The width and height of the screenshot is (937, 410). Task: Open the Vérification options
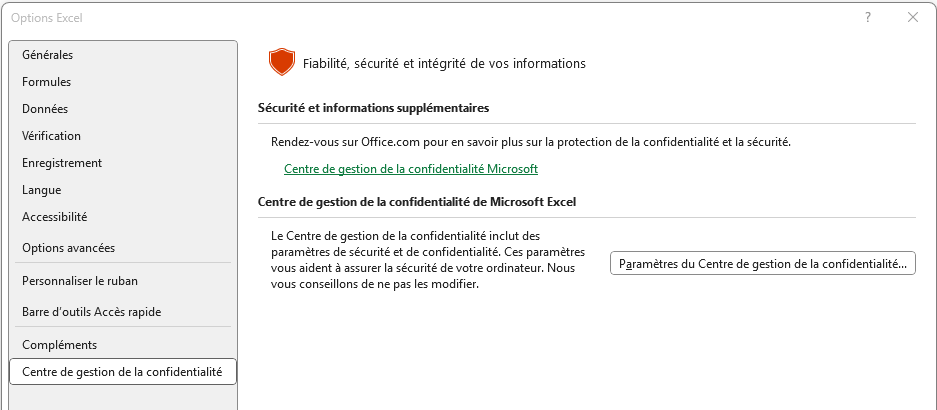pyautogui.click(x=51, y=136)
